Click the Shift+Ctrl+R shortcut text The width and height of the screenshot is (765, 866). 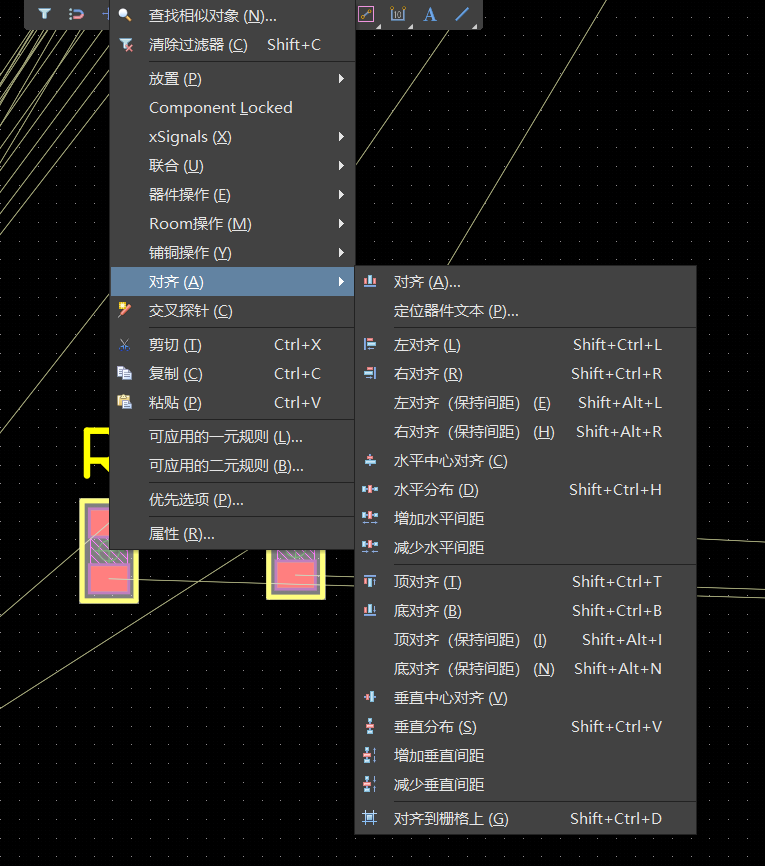pyautogui.click(x=616, y=373)
